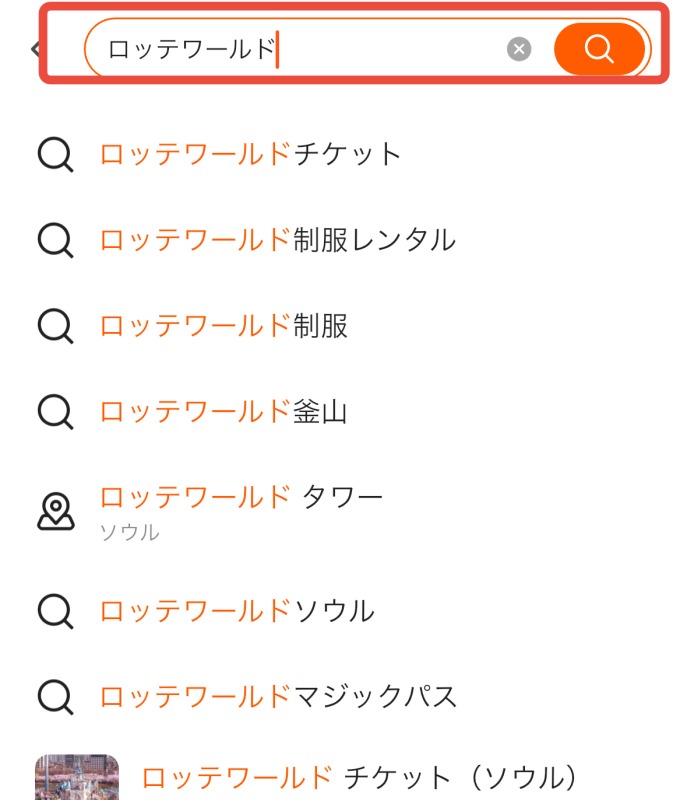Click the product thumbnail image at bottom
Screen dimensions: 687x800
(x=77, y=778)
